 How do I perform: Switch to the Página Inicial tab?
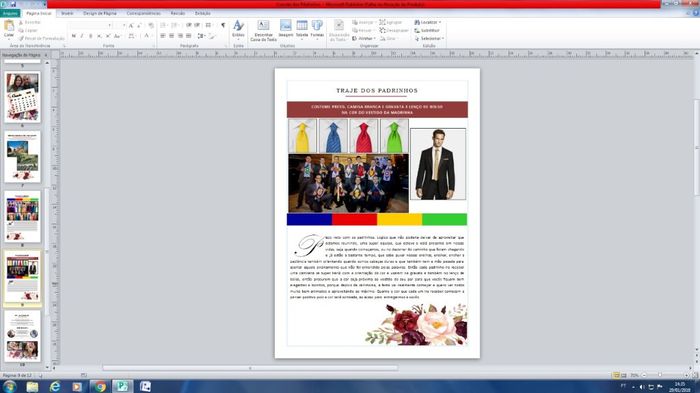coord(38,13)
